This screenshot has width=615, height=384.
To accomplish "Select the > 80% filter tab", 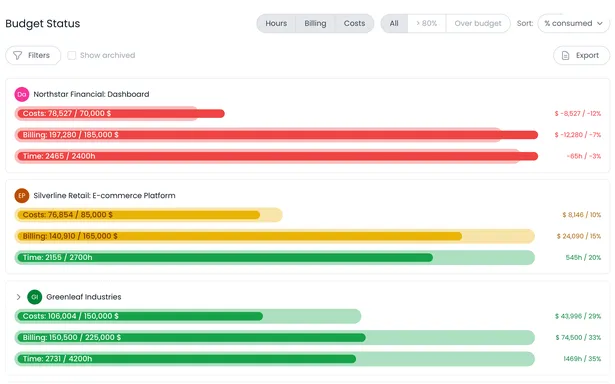I will pyautogui.click(x=427, y=24).
